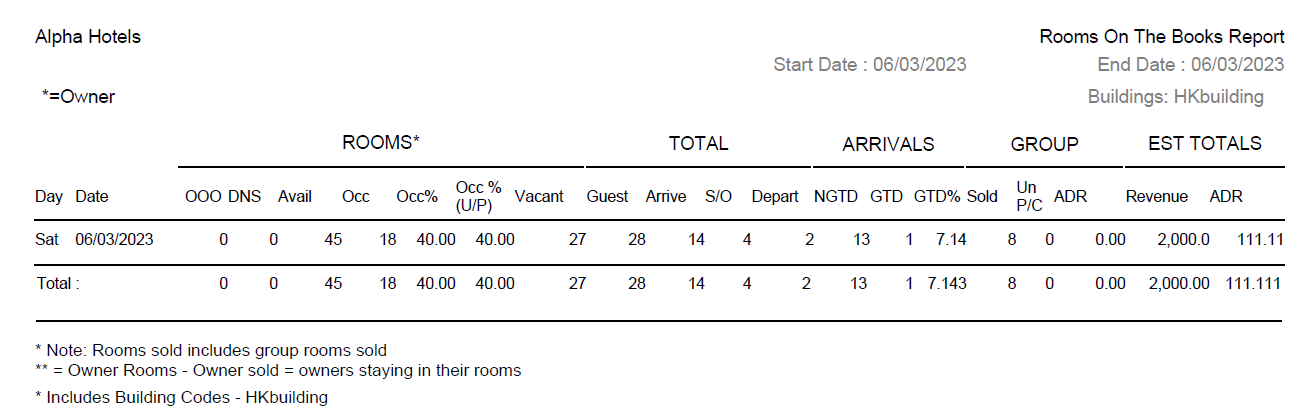1303x414 pixels.
Task: Select the Rooms On The Books Report heading
Action: point(1161,37)
